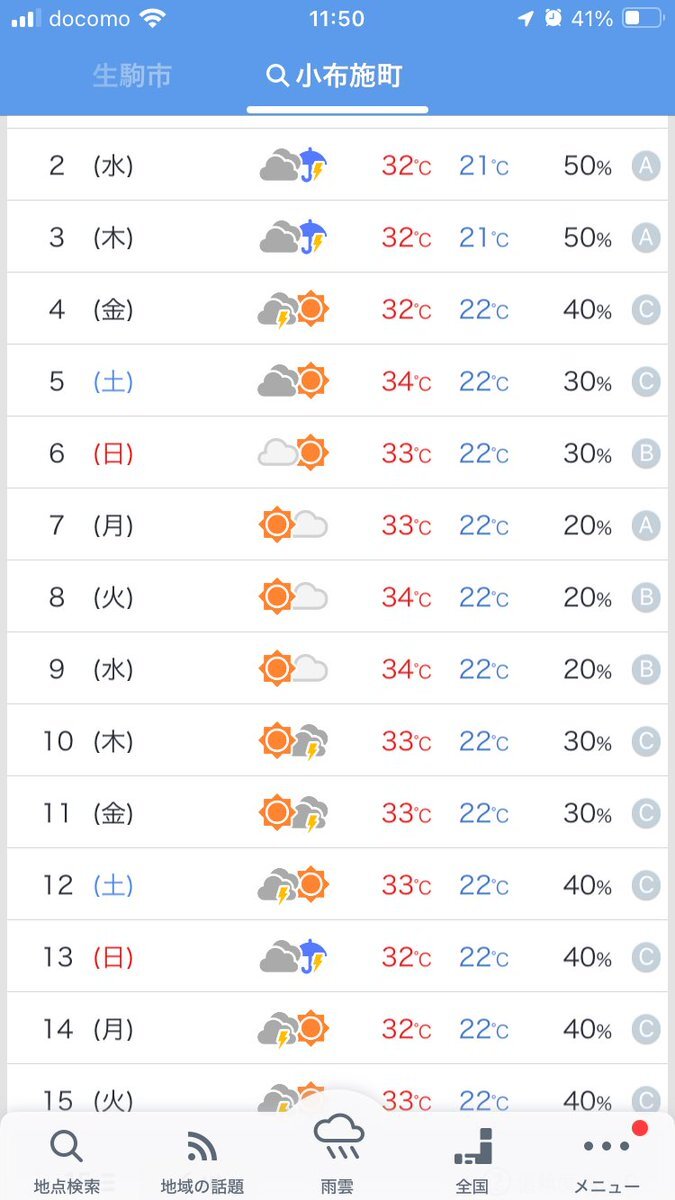This screenshot has height=1200, width=675.
Task: Tap the 22℃ low for 9 (水)
Action: pos(484,670)
